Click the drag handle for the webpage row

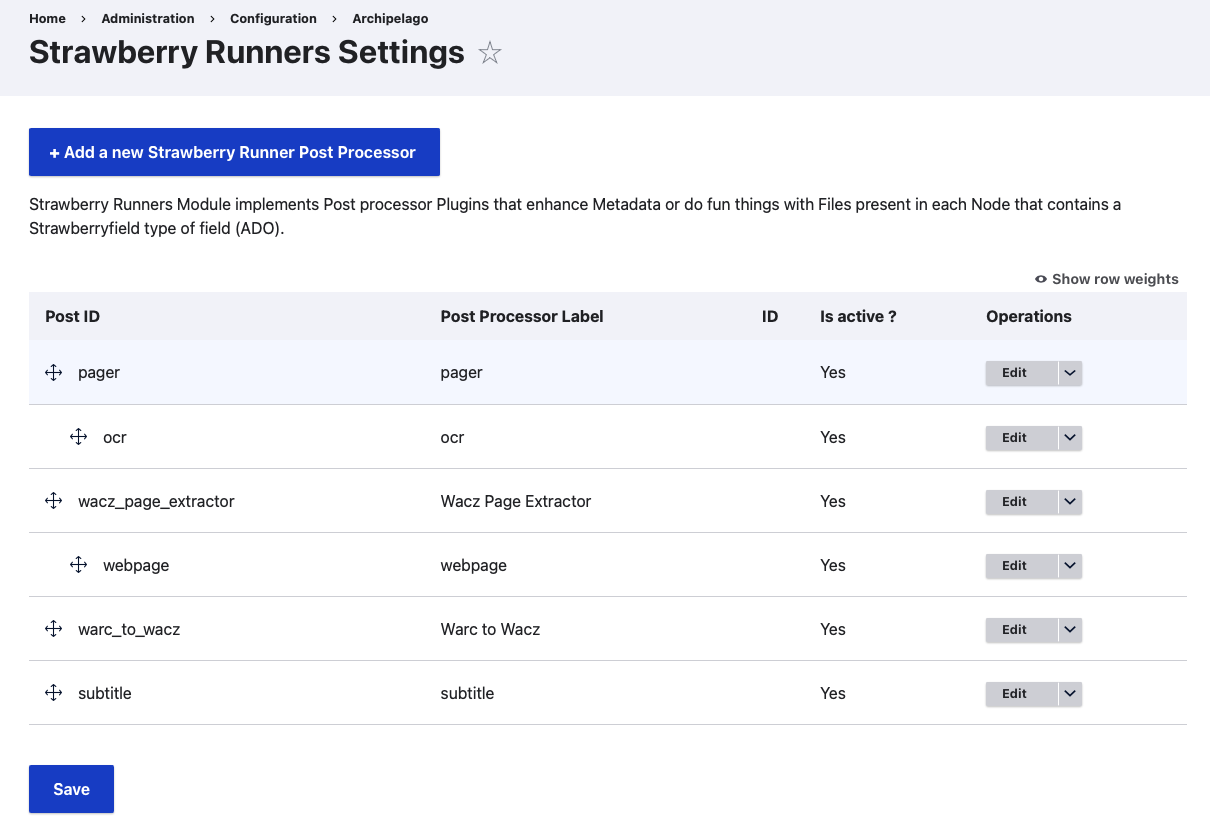coord(79,565)
